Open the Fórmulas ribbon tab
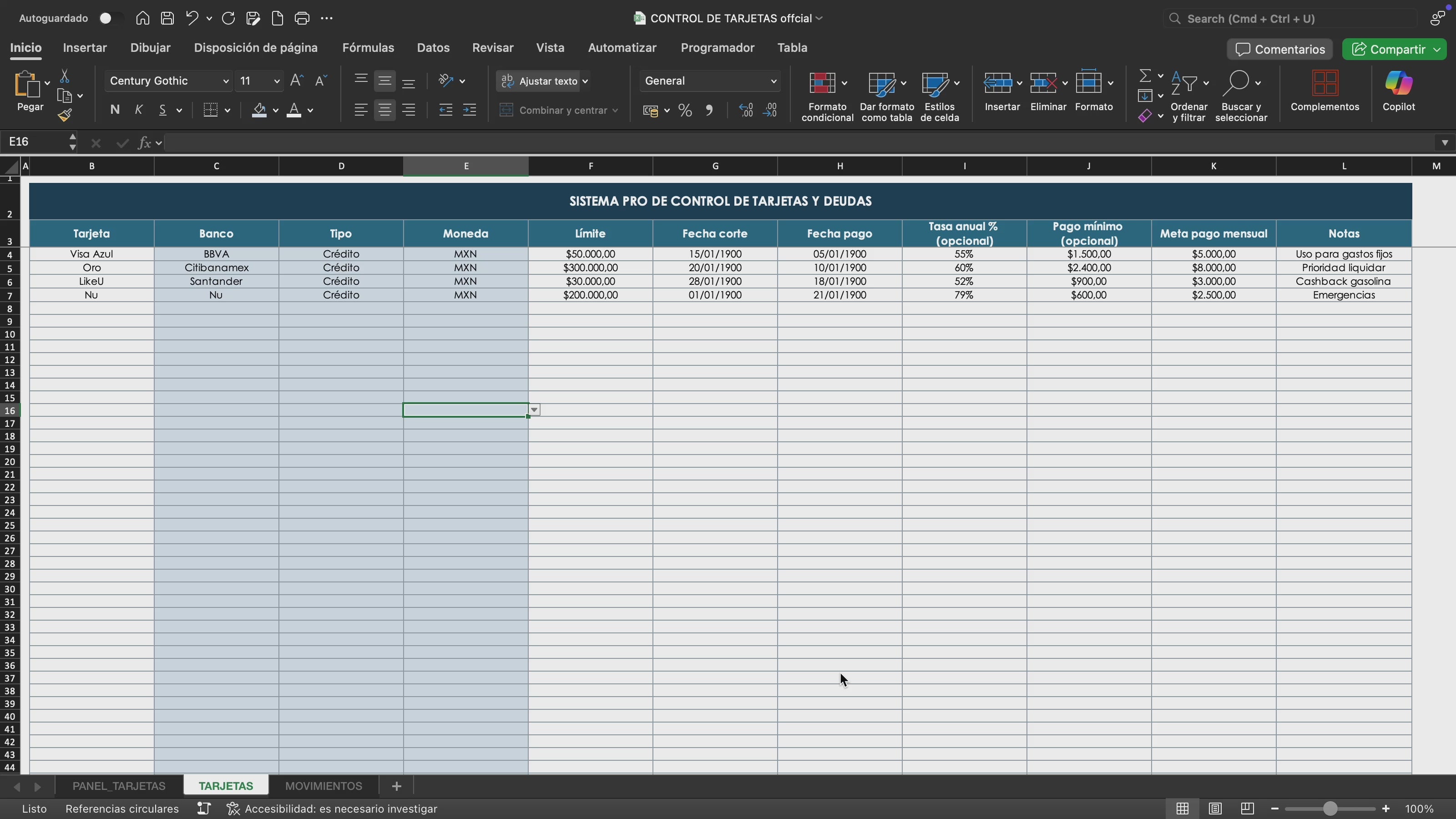 coord(368,47)
